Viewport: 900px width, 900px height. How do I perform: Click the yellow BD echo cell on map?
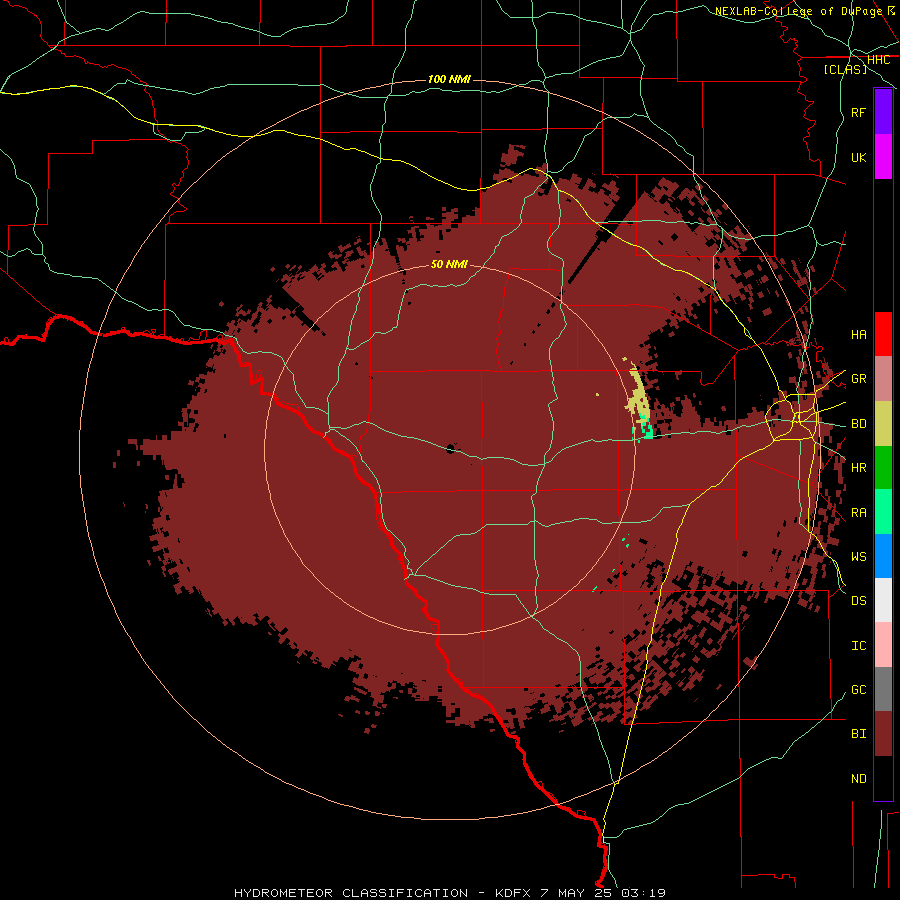[638, 393]
